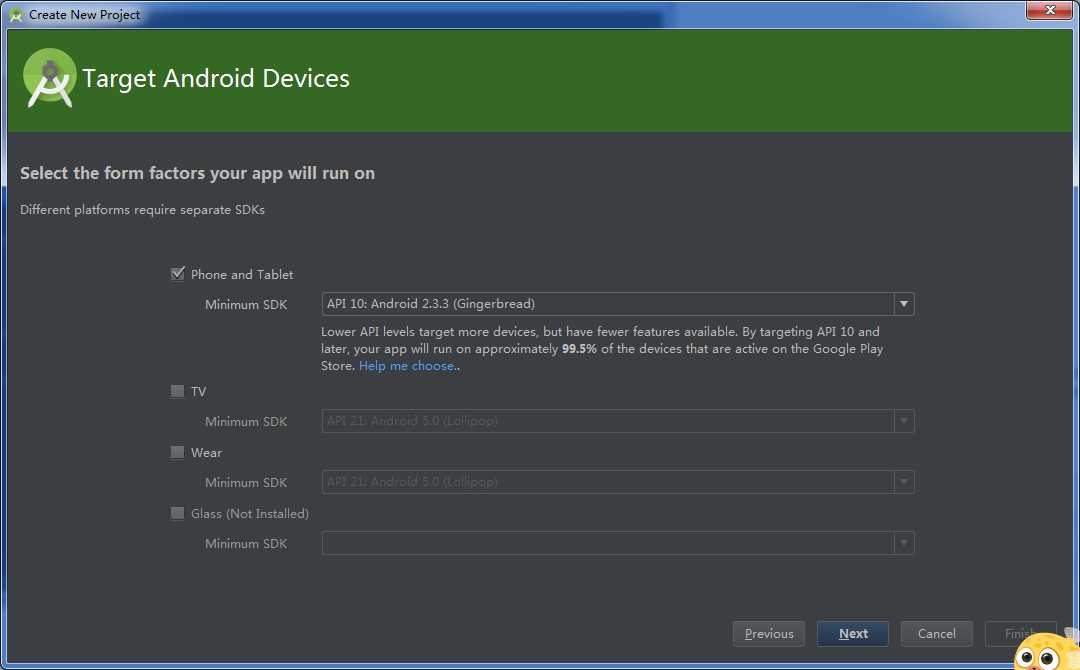Close the Create New Project window
Viewport: 1080px width, 670px height.
click(1050, 10)
